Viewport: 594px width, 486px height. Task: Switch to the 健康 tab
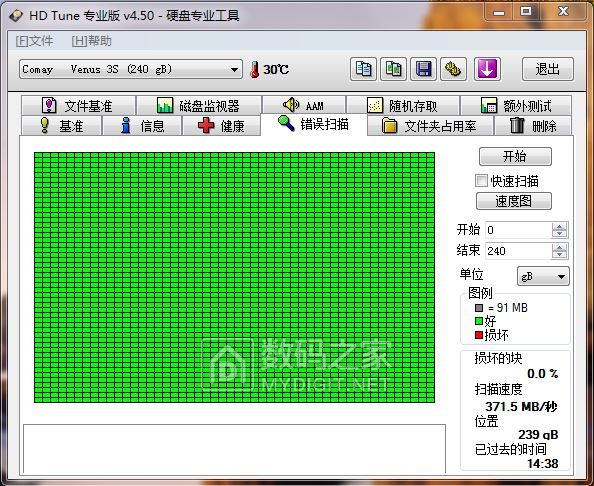221,125
